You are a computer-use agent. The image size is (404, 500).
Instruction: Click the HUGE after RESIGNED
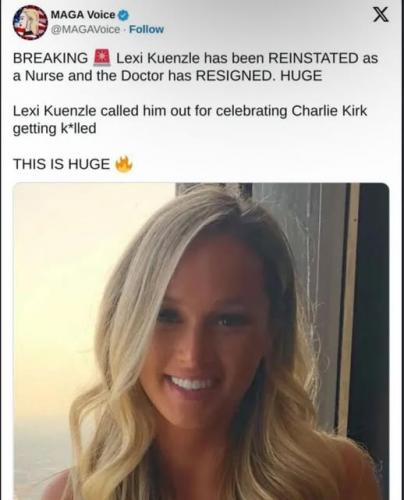tap(301, 76)
